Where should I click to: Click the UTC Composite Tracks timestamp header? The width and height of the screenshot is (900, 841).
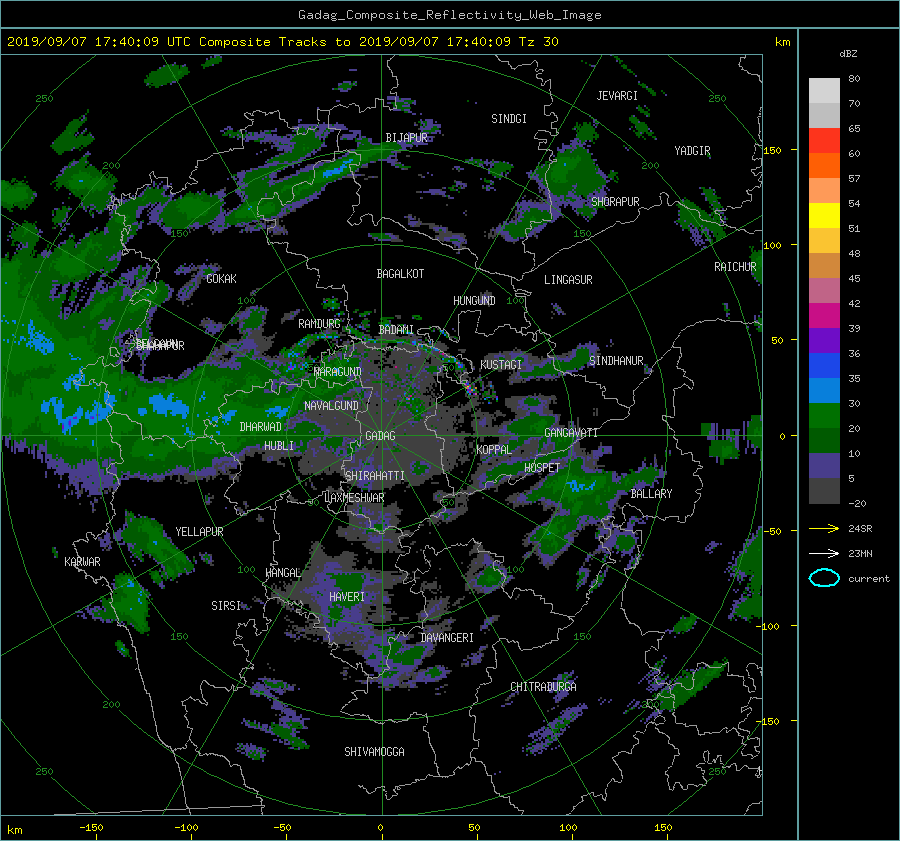(x=282, y=42)
